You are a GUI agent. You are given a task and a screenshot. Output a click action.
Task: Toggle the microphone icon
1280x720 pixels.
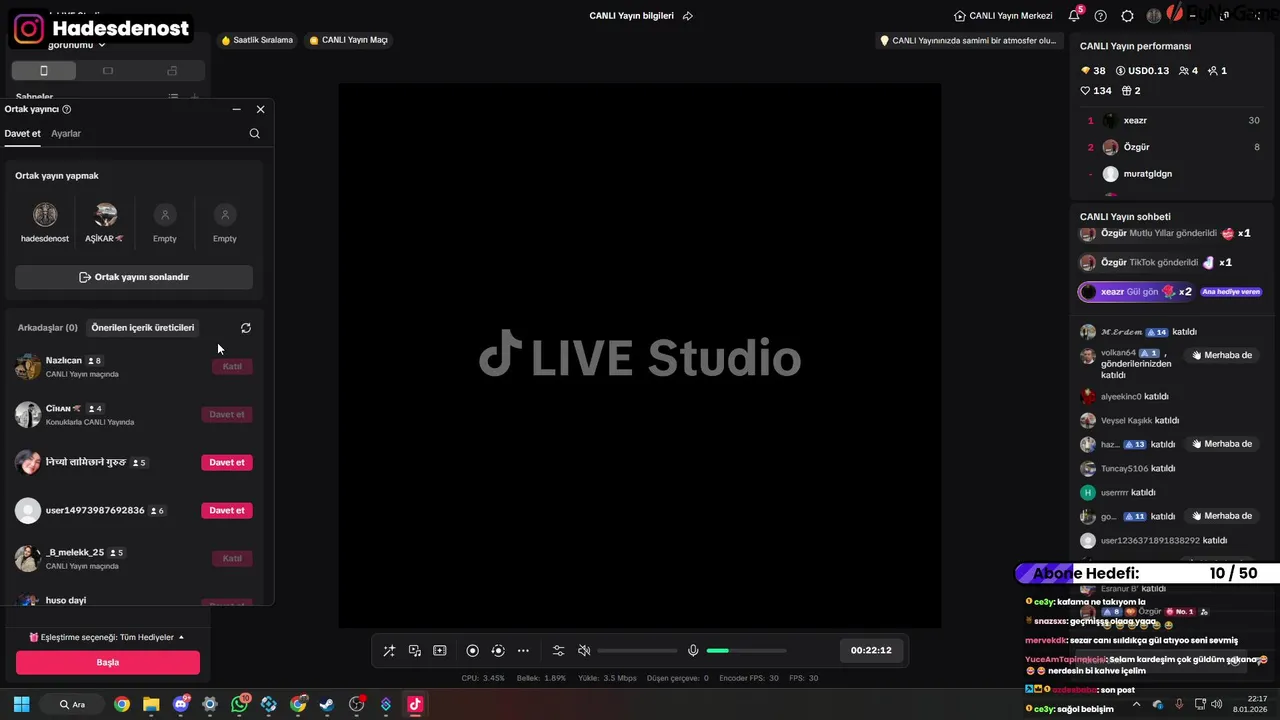tap(693, 651)
